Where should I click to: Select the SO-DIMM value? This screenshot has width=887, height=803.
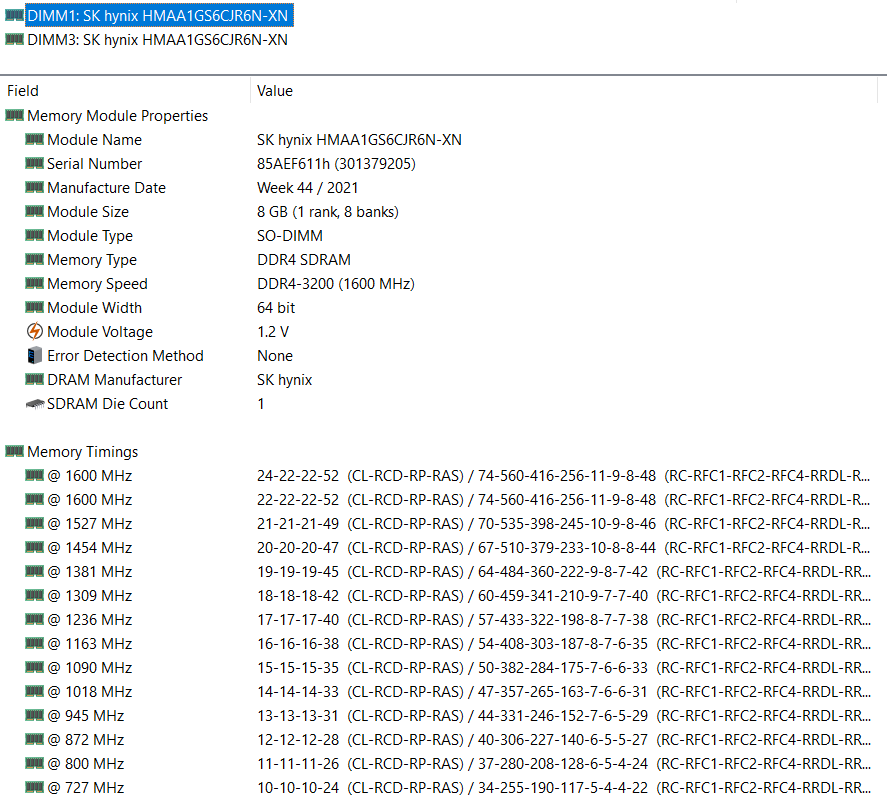click(290, 236)
